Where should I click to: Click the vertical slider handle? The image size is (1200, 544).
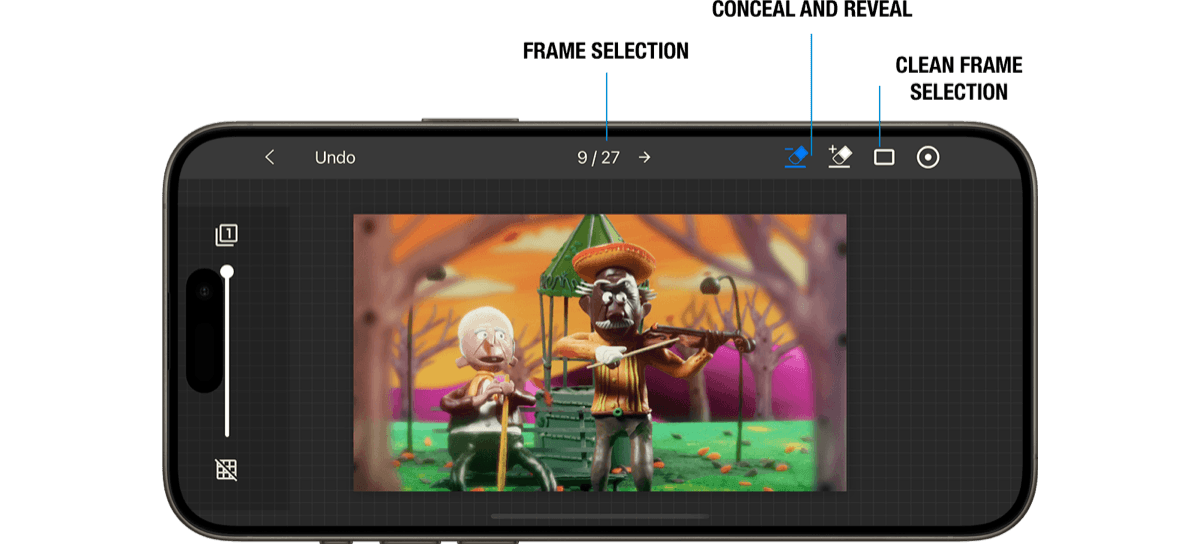coord(227,271)
